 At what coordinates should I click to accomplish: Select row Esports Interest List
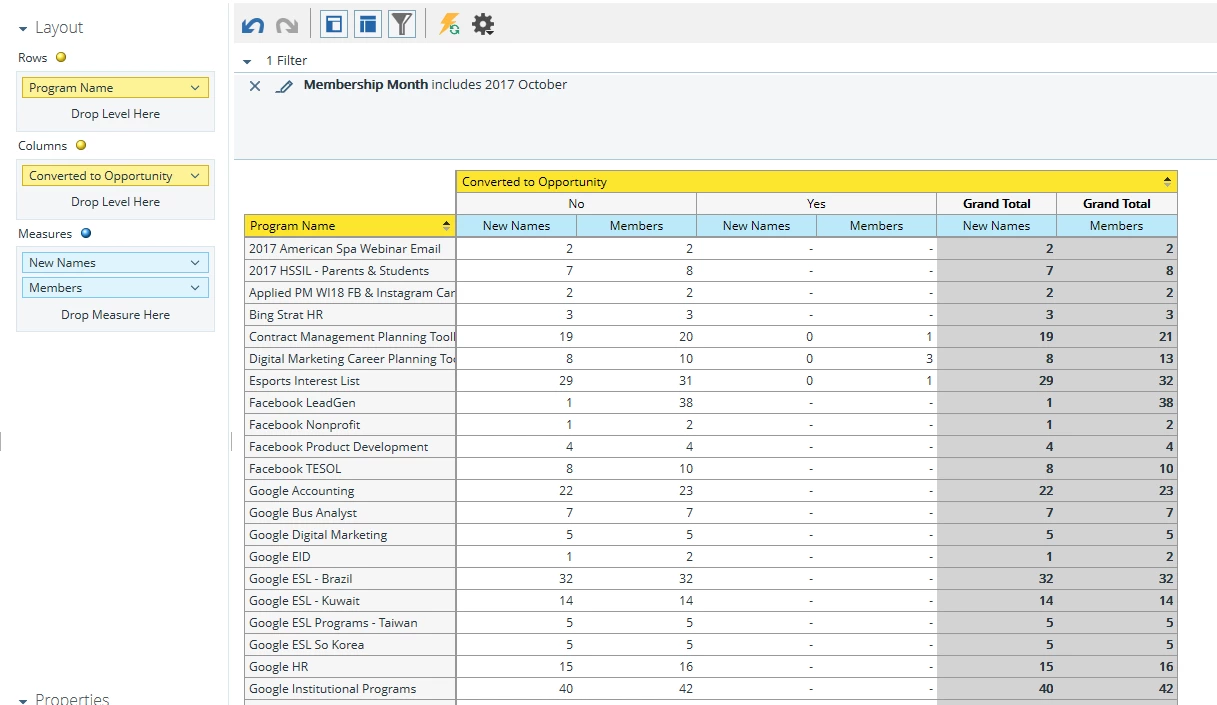tap(350, 381)
